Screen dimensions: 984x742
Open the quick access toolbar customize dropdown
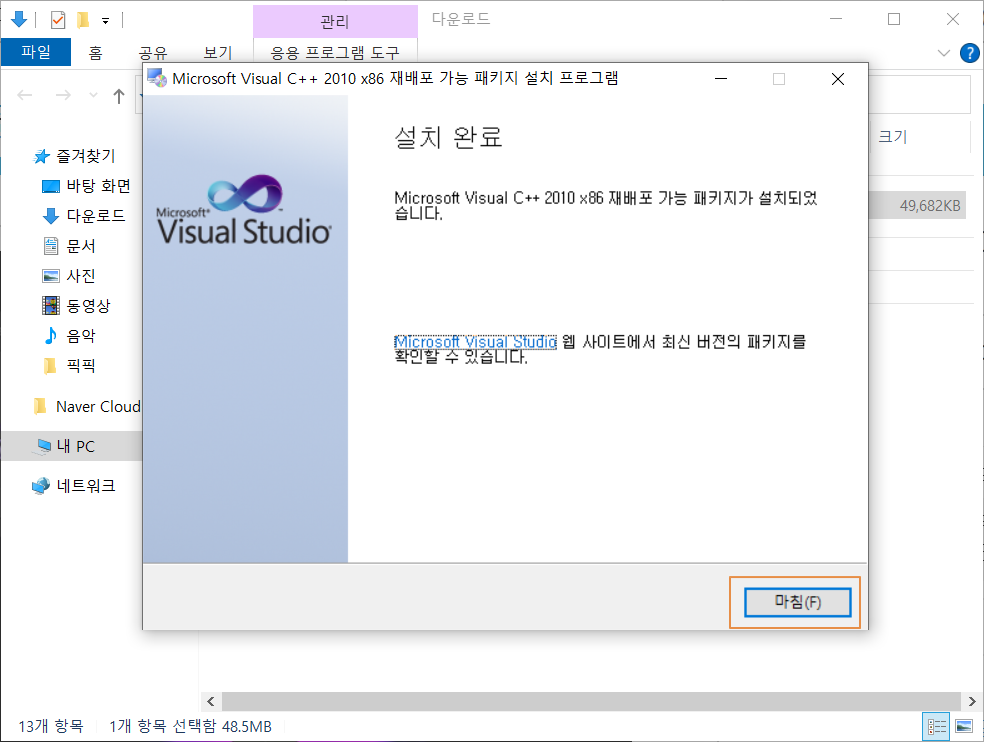click(x=105, y=21)
